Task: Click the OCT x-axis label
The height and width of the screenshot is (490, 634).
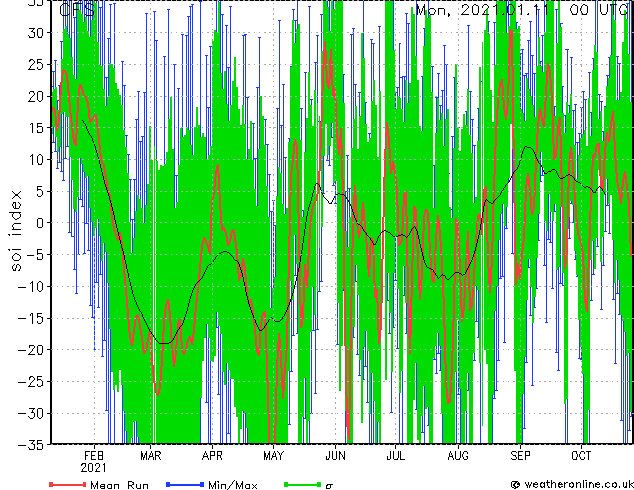Action: 581,456
